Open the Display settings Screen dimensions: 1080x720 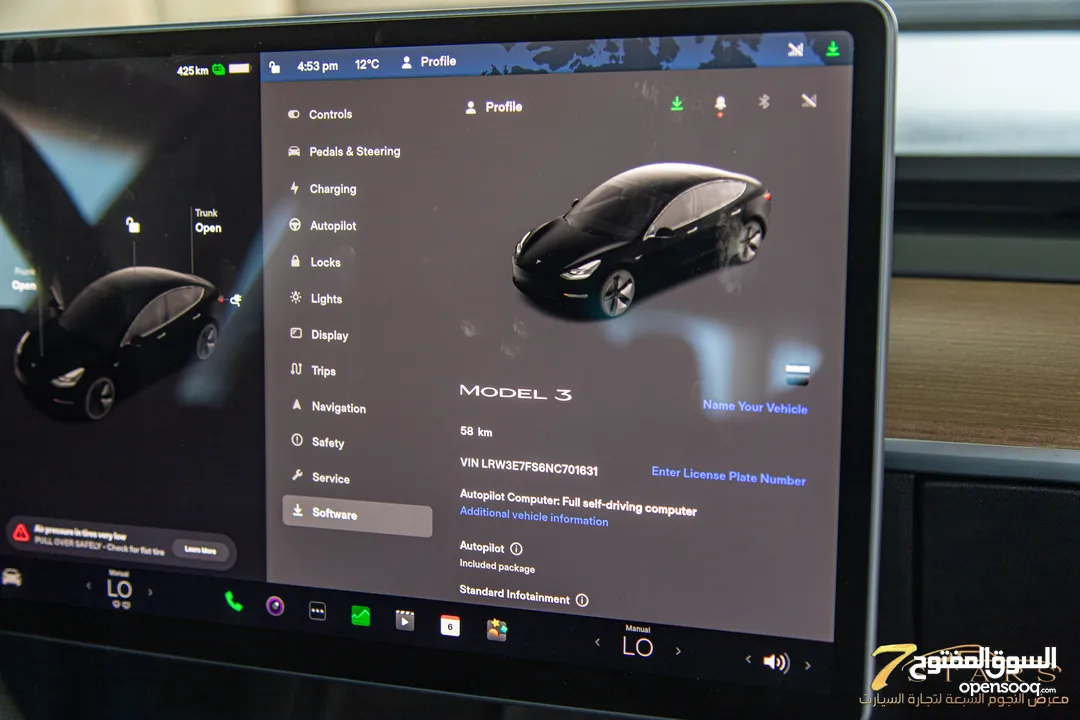click(x=320, y=335)
